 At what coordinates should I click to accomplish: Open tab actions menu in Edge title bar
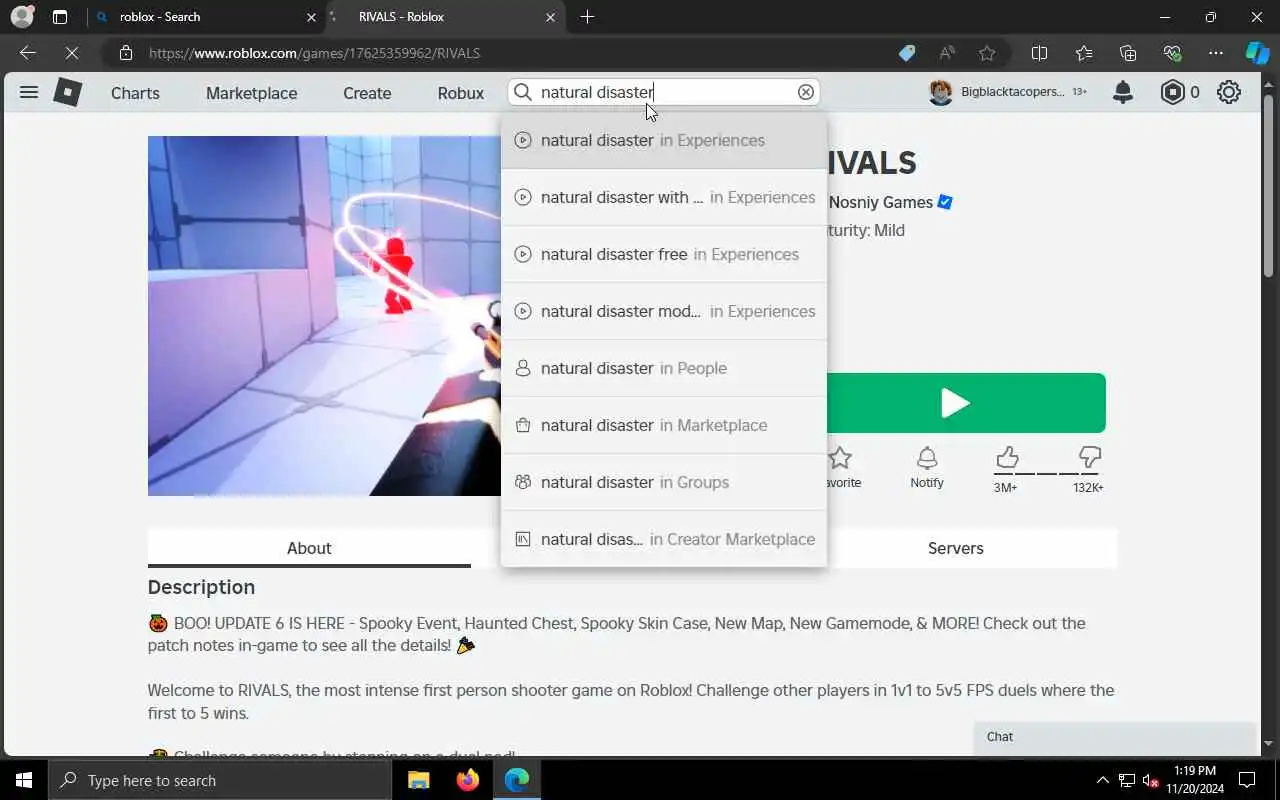[59, 17]
